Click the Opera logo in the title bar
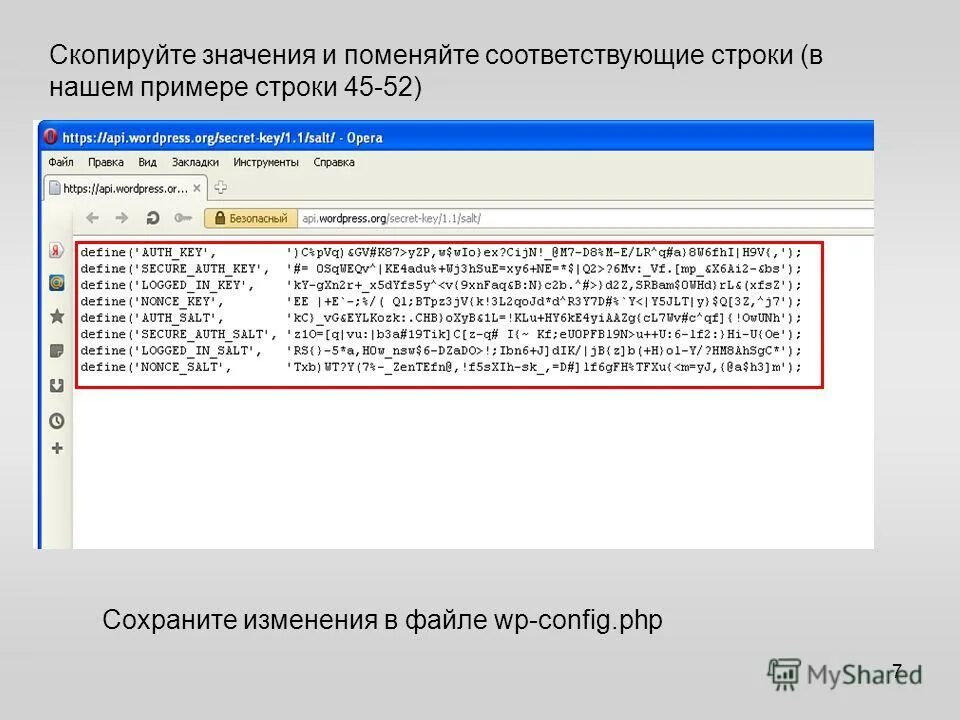 tap(49, 137)
